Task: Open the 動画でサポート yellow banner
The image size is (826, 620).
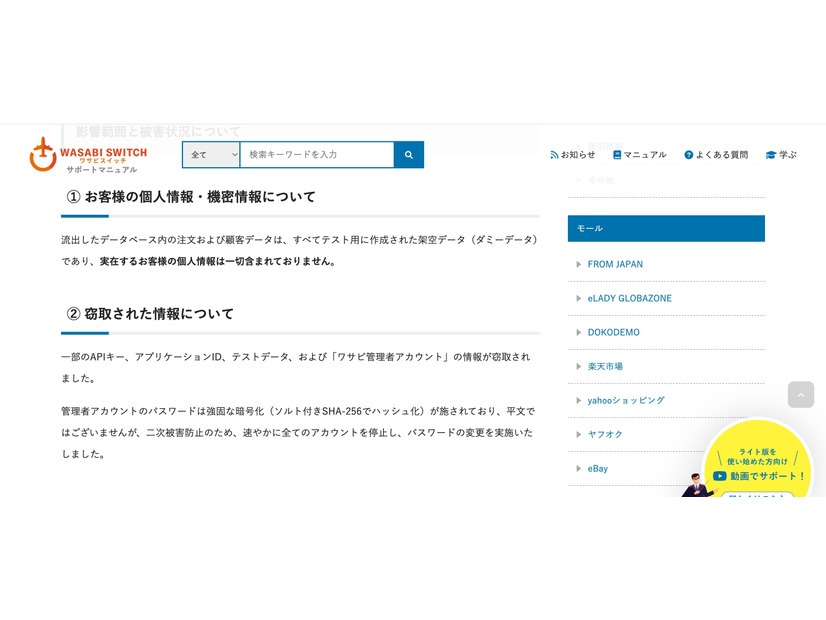Action: [x=758, y=459]
